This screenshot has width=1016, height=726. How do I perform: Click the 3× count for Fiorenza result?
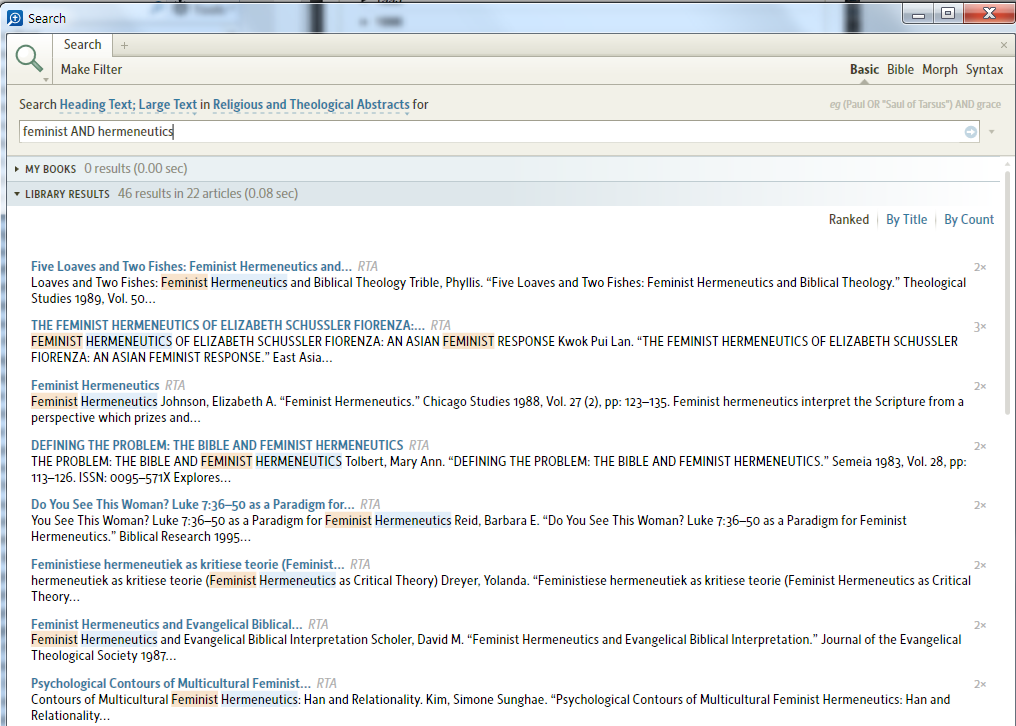pyautogui.click(x=980, y=327)
